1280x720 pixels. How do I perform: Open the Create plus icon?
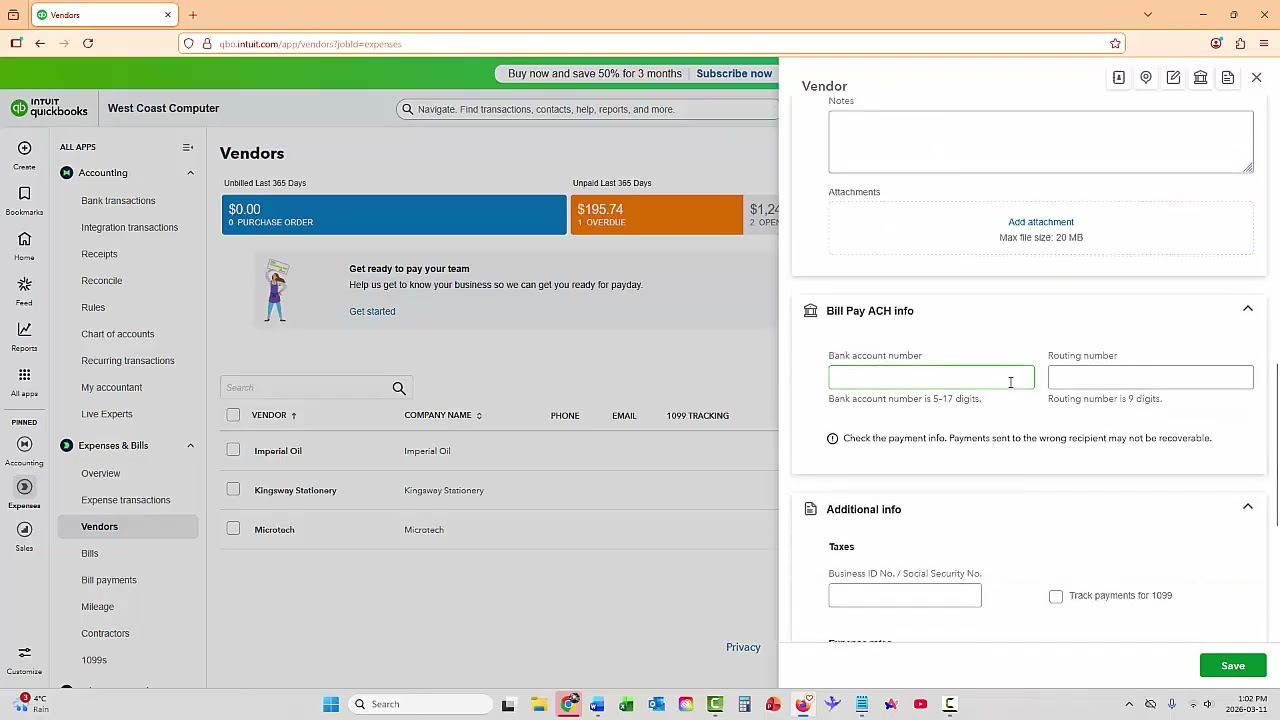click(x=24, y=148)
